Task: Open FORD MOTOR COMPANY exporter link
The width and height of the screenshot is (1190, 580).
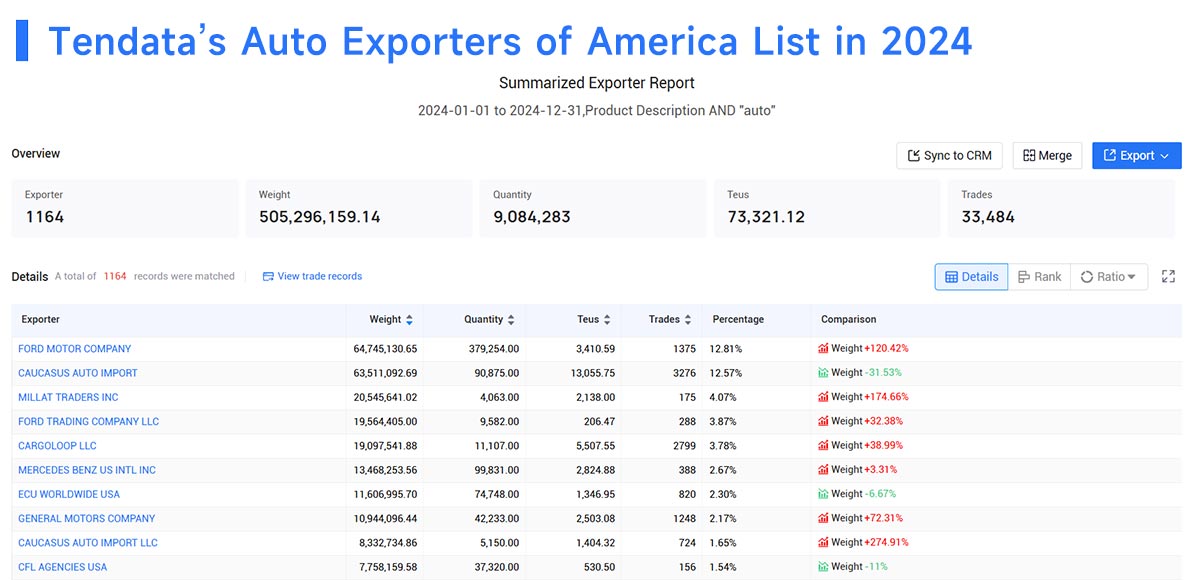Action: click(74, 348)
